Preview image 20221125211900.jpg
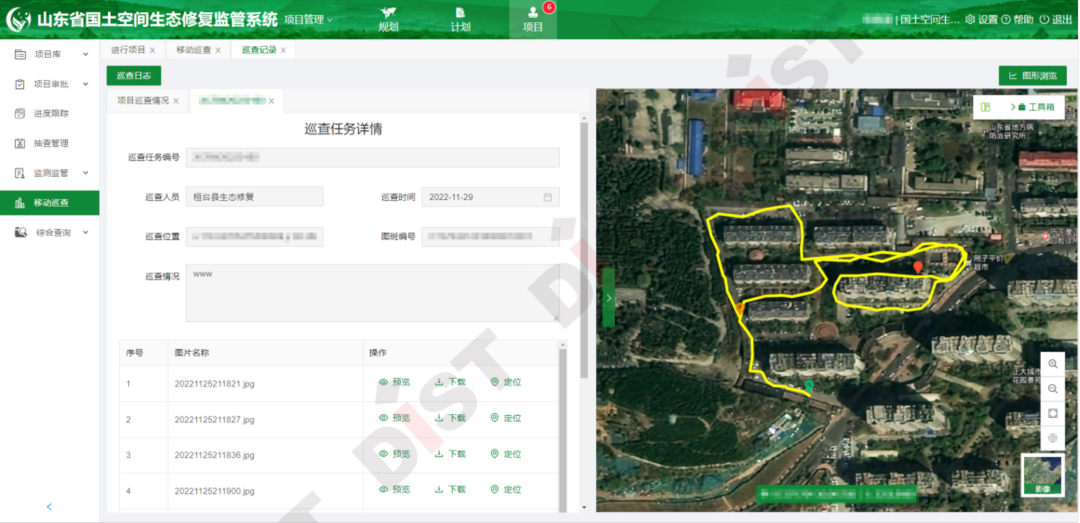The width and height of the screenshot is (1080, 523). coord(394,489)
